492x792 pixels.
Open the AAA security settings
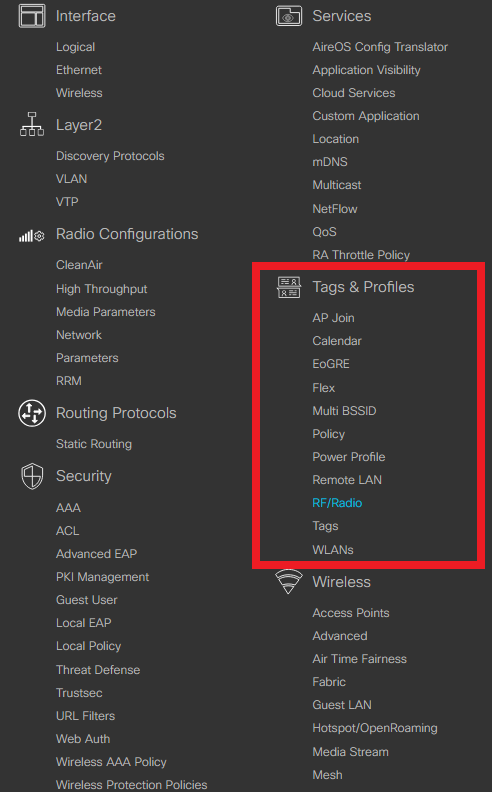click(68, 508)
